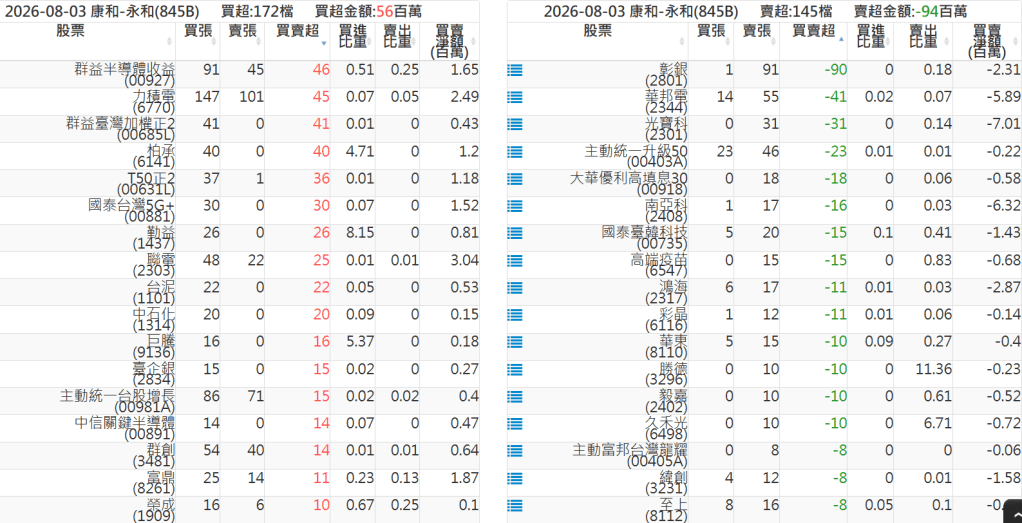Select stock 榮成 (1909)
Screen dimensions: 1022x523
click(x=154, y=510)
